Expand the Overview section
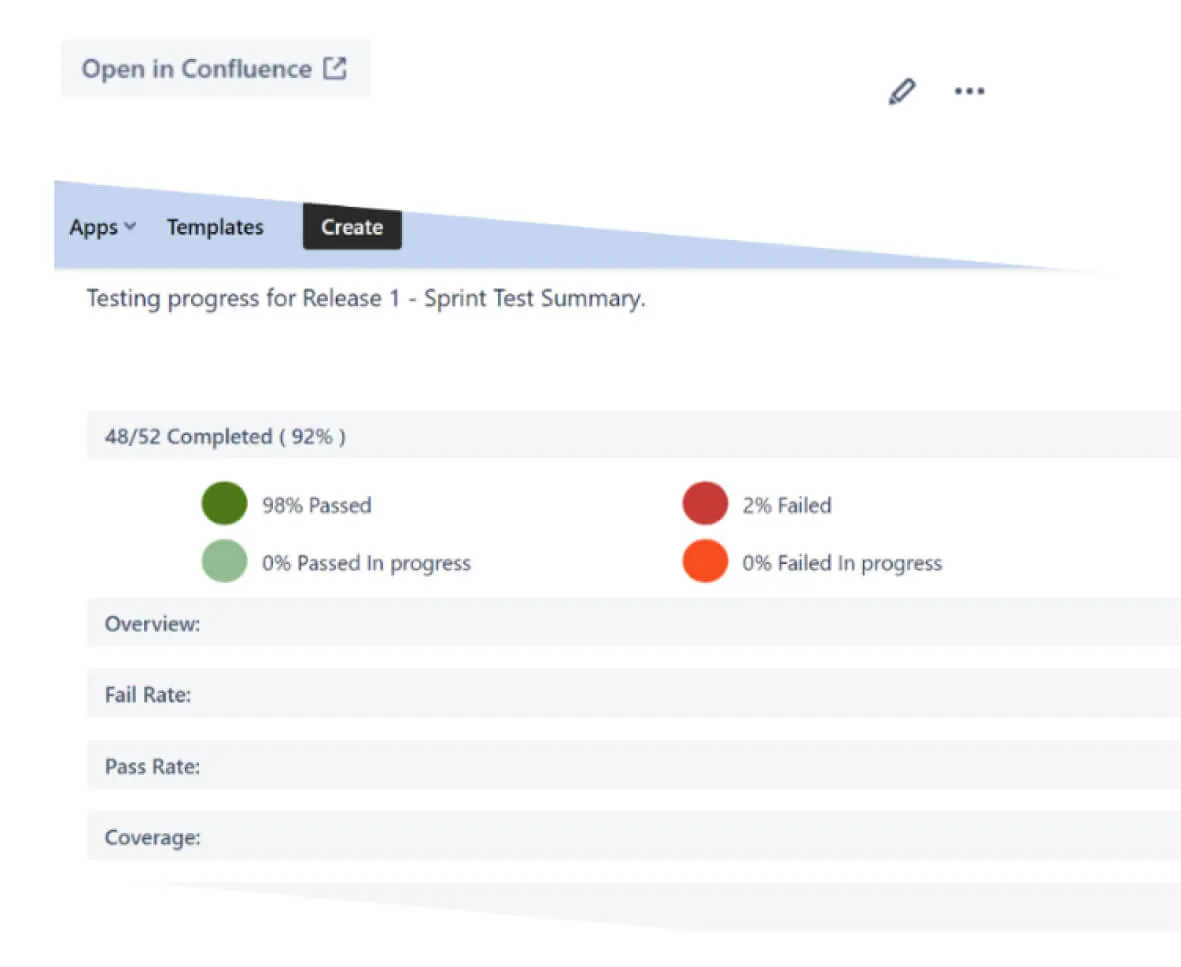Viewport: 1181px width, 967px height. point(152,623)
